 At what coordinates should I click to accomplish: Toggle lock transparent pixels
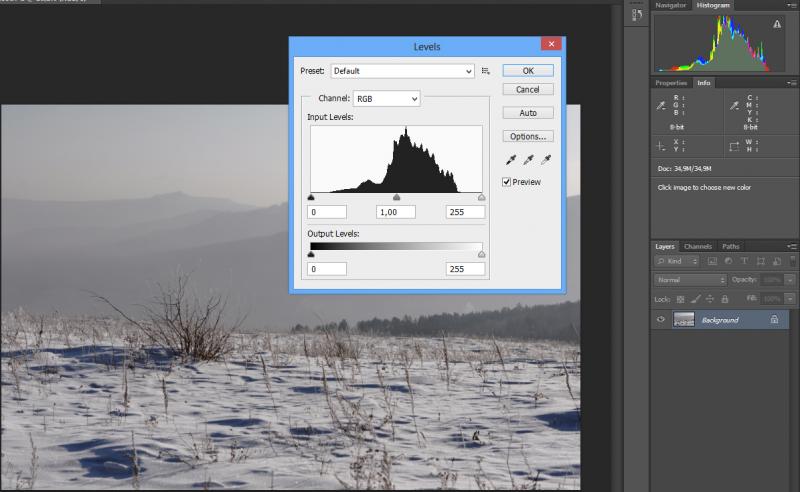tap(680, 299)
